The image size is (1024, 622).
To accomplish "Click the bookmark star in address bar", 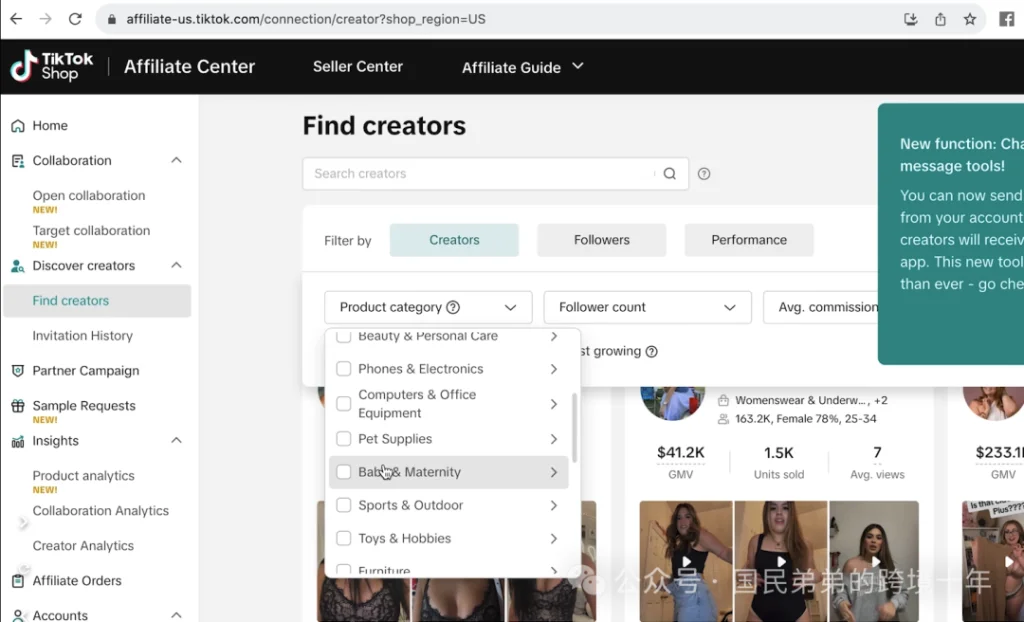I will (x=969, y=19).
